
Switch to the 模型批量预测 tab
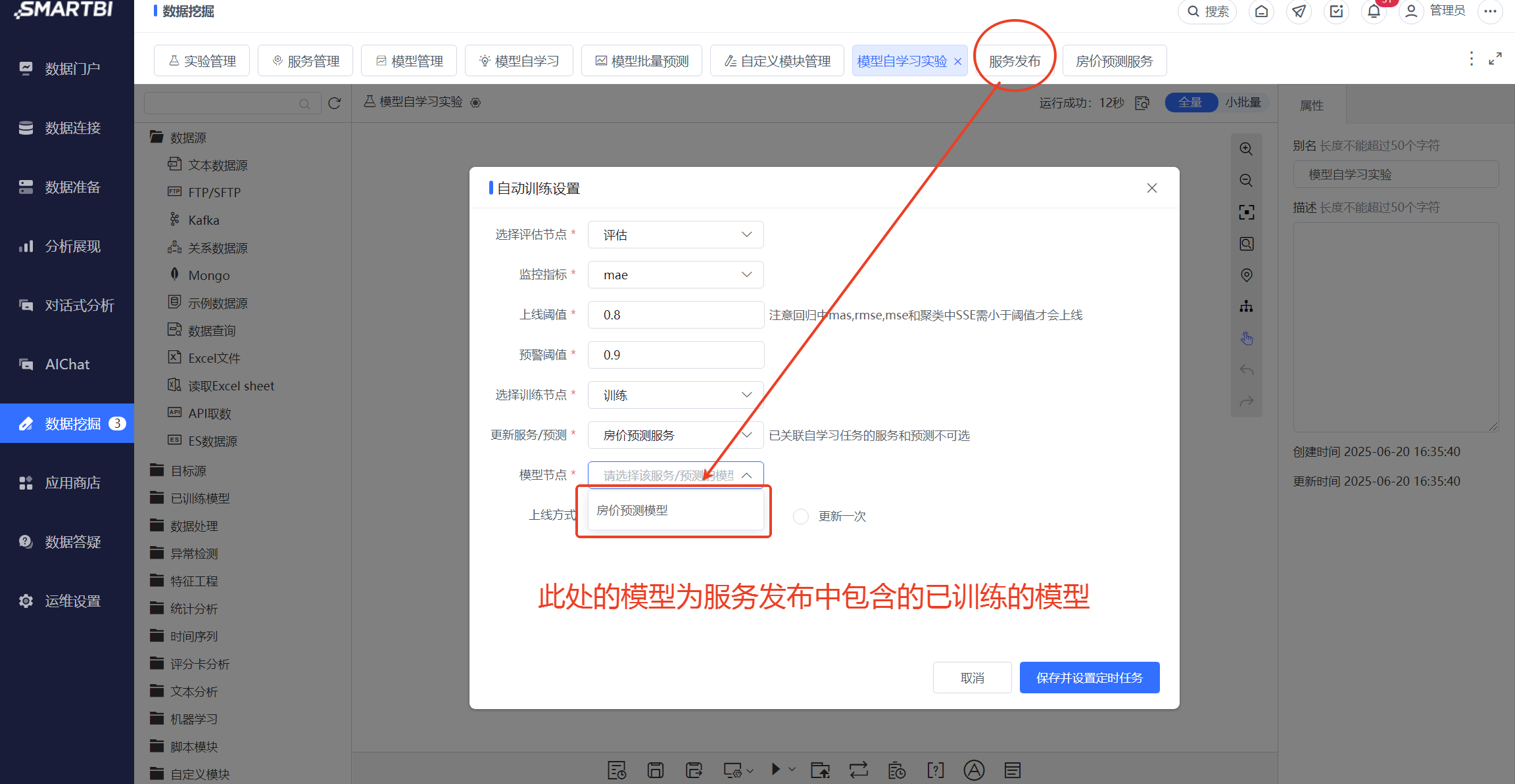tap(642, 60)
